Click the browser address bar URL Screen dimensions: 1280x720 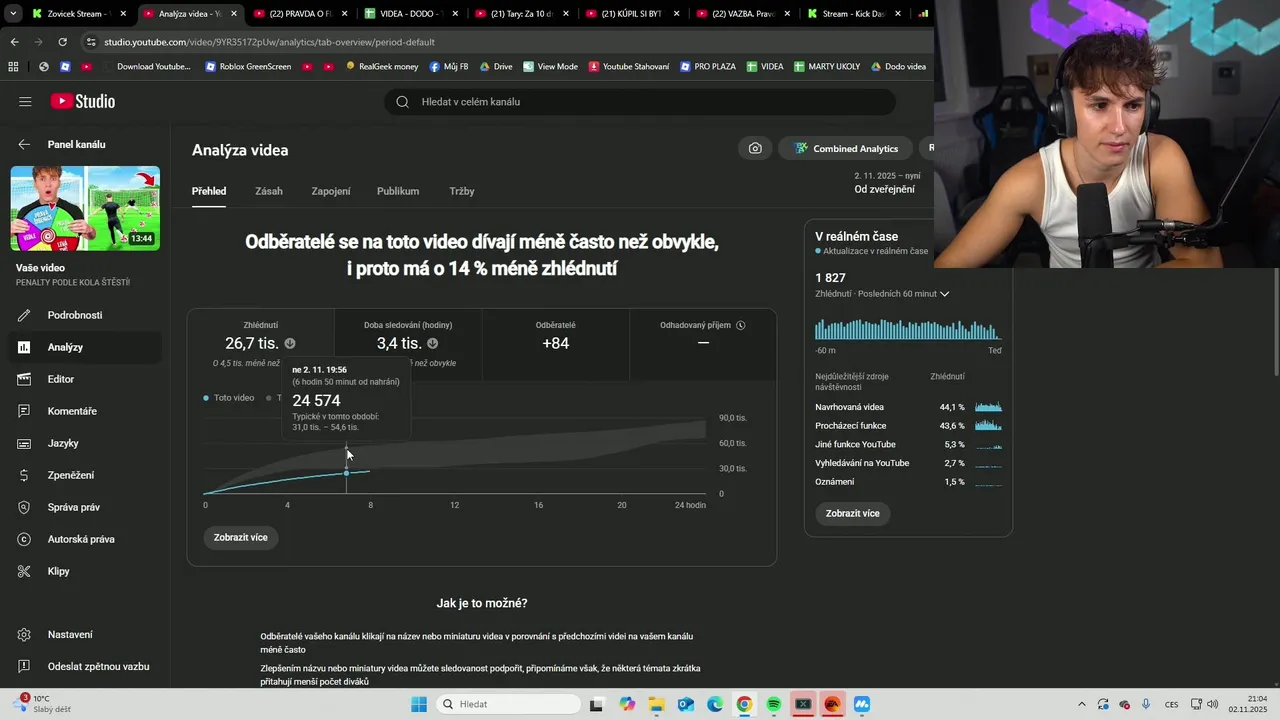(269, 42)
